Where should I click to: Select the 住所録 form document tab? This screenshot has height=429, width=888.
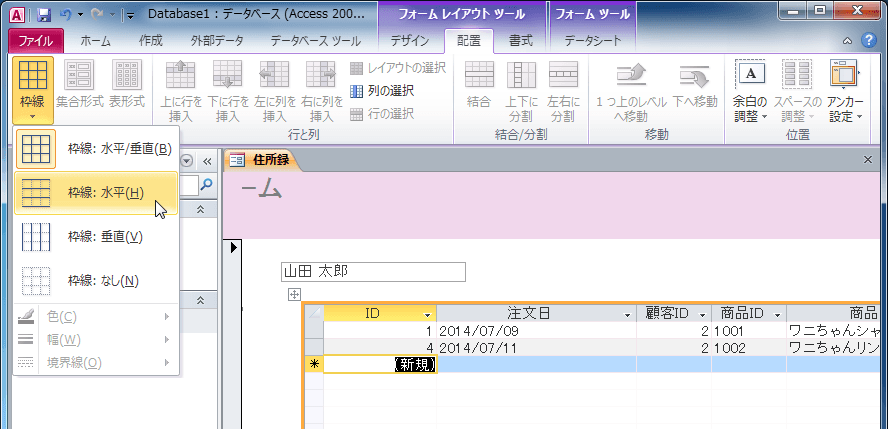261,160
